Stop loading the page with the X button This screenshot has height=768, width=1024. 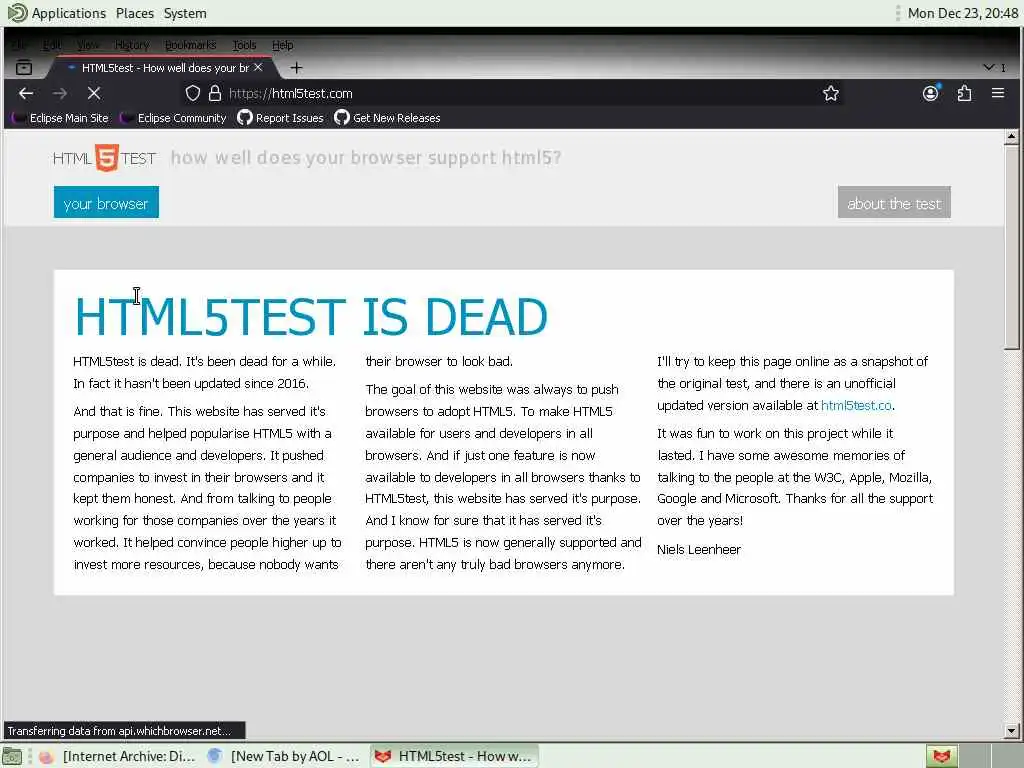94,93
